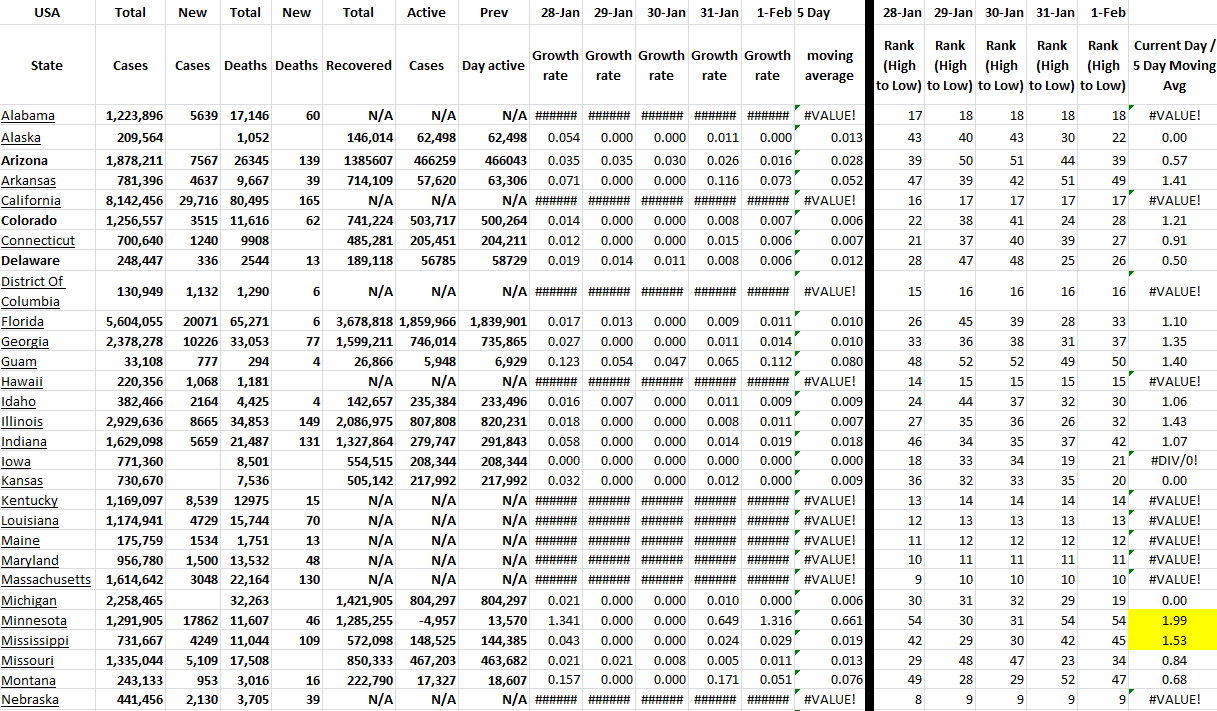Click the 'Recovered' column header cell
1217x711 pixels.
(358, 66)
